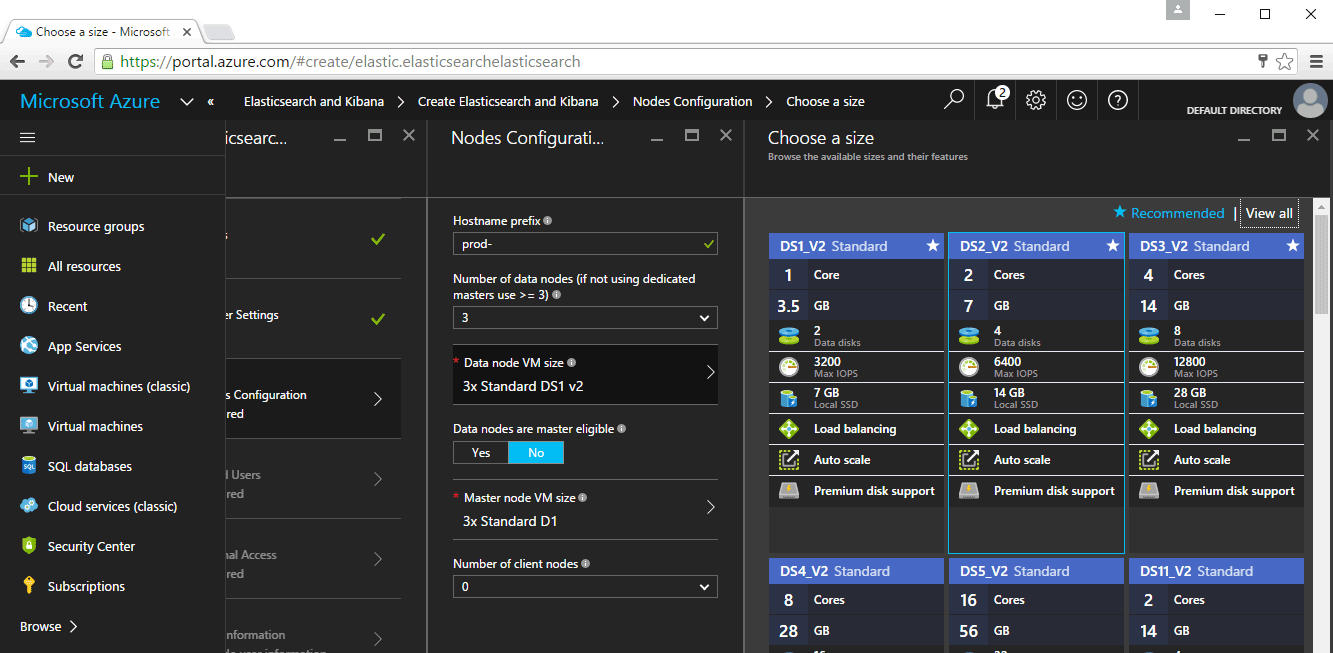The width and height of the screenshot is (1333, 653).
Task: Keep master eligibility set to No
Action: tap(536, 452)
